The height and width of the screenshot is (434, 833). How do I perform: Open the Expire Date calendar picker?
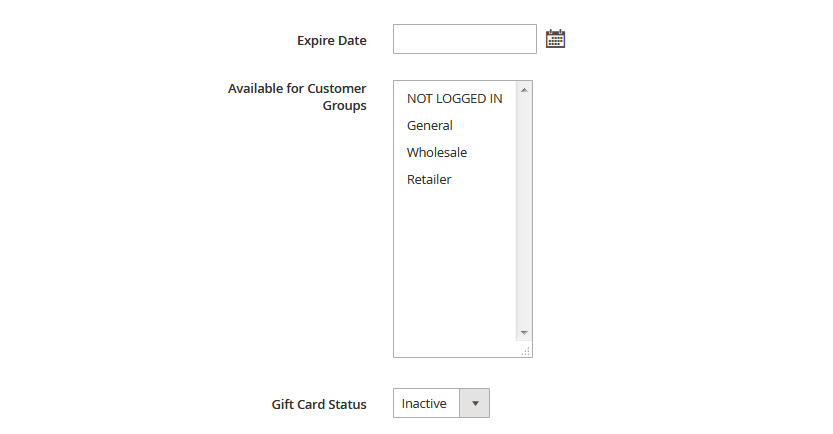click(x=555, y=39)
